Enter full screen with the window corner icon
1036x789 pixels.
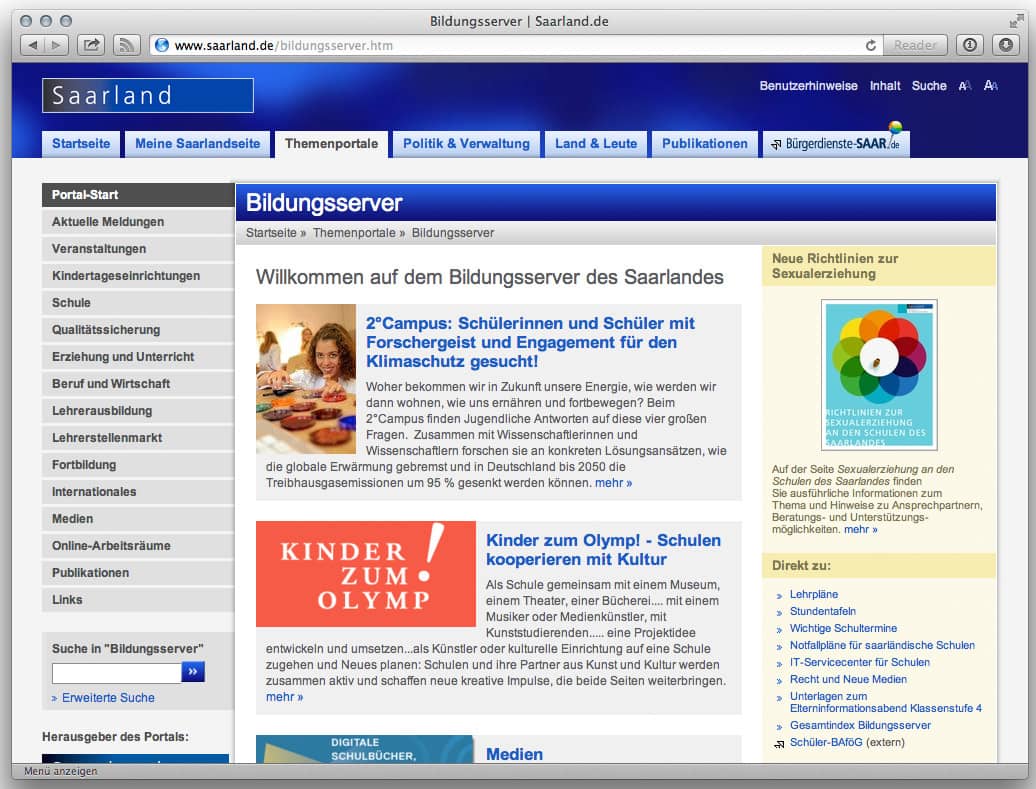(1017, 21)
